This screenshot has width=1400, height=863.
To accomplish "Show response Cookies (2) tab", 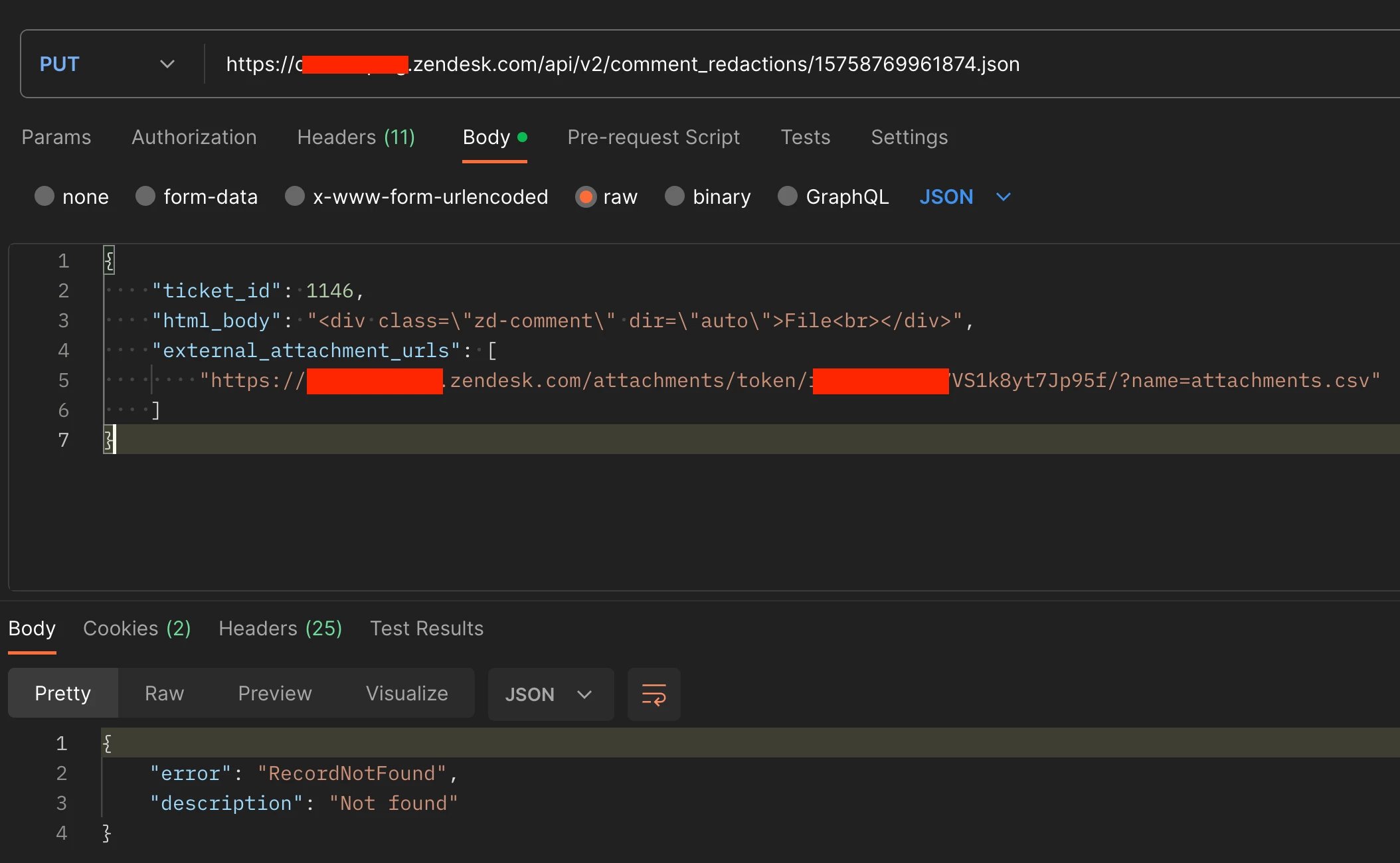I will [137, 629].
